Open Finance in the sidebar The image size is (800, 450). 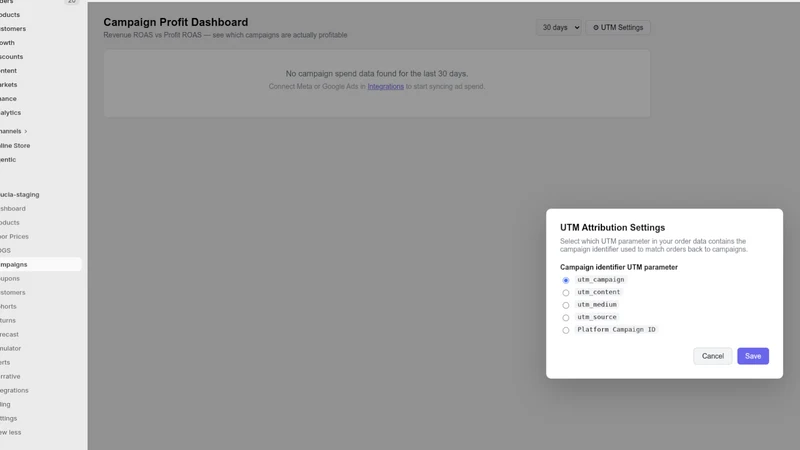coord(8,99)
